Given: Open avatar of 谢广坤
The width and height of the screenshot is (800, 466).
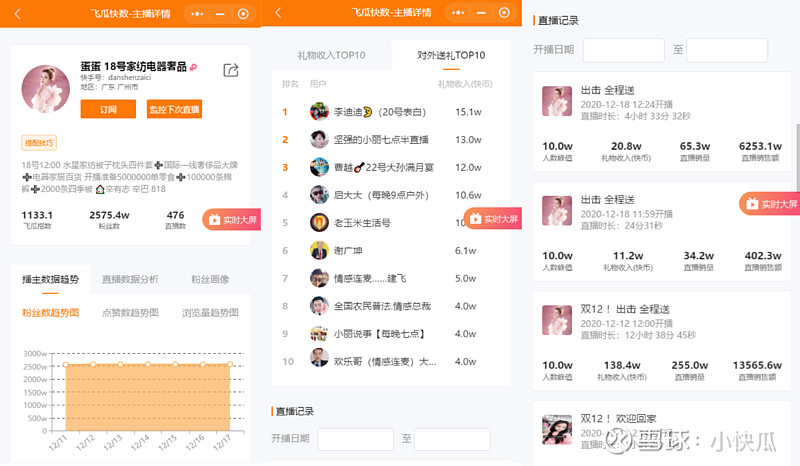Looking at the screenshot, I should [319, 250].
